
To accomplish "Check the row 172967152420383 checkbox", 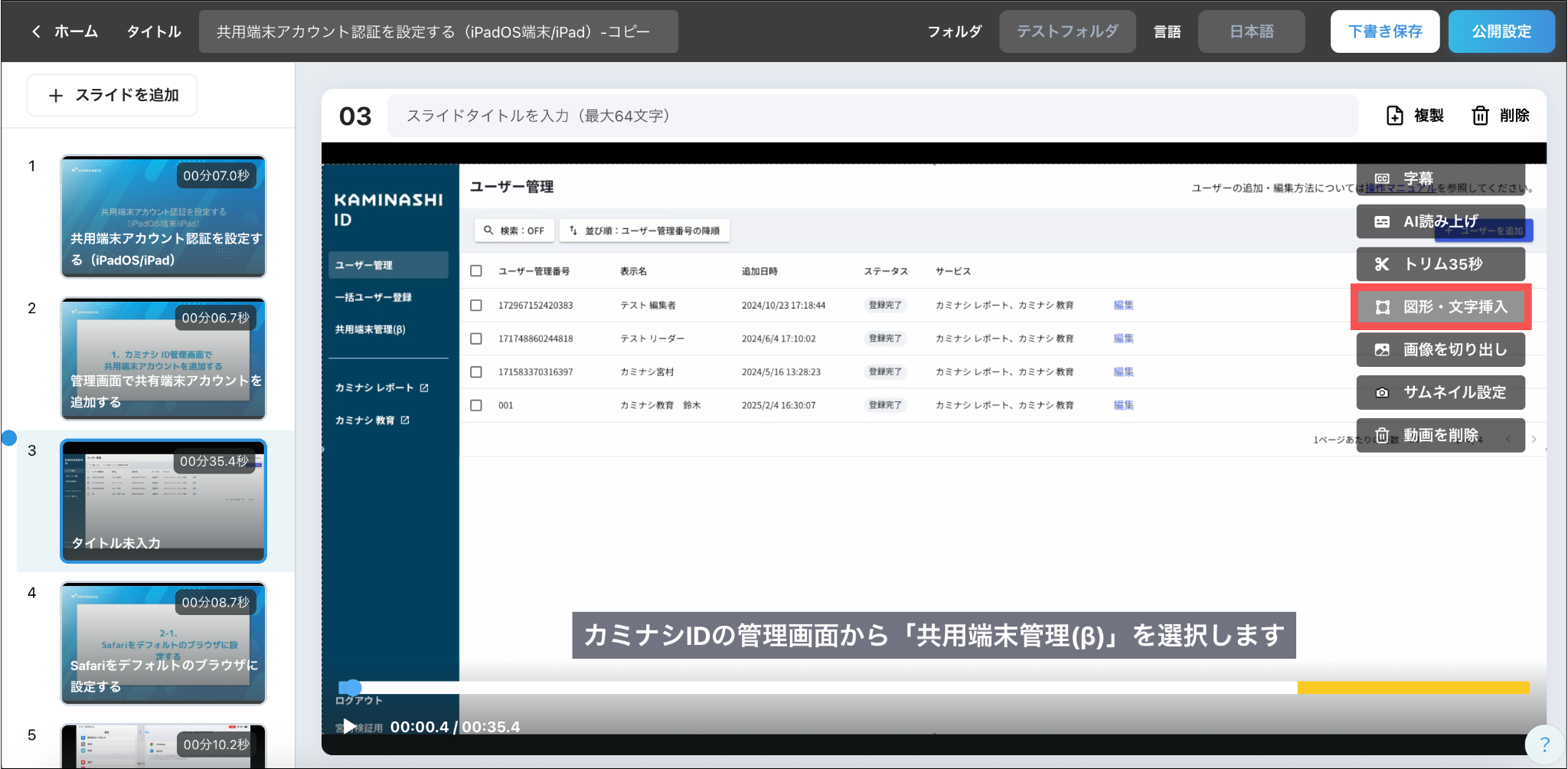I will (476, 306).
